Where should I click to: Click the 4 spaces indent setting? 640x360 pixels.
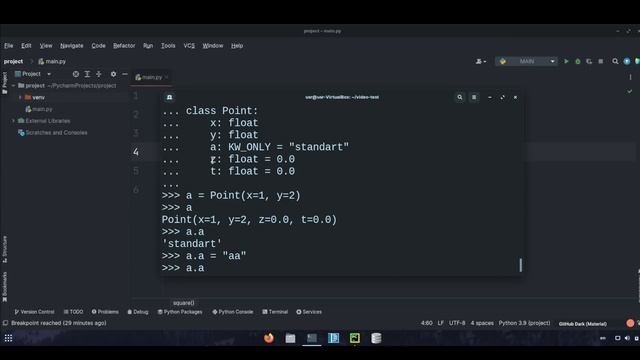click(482, 323)
